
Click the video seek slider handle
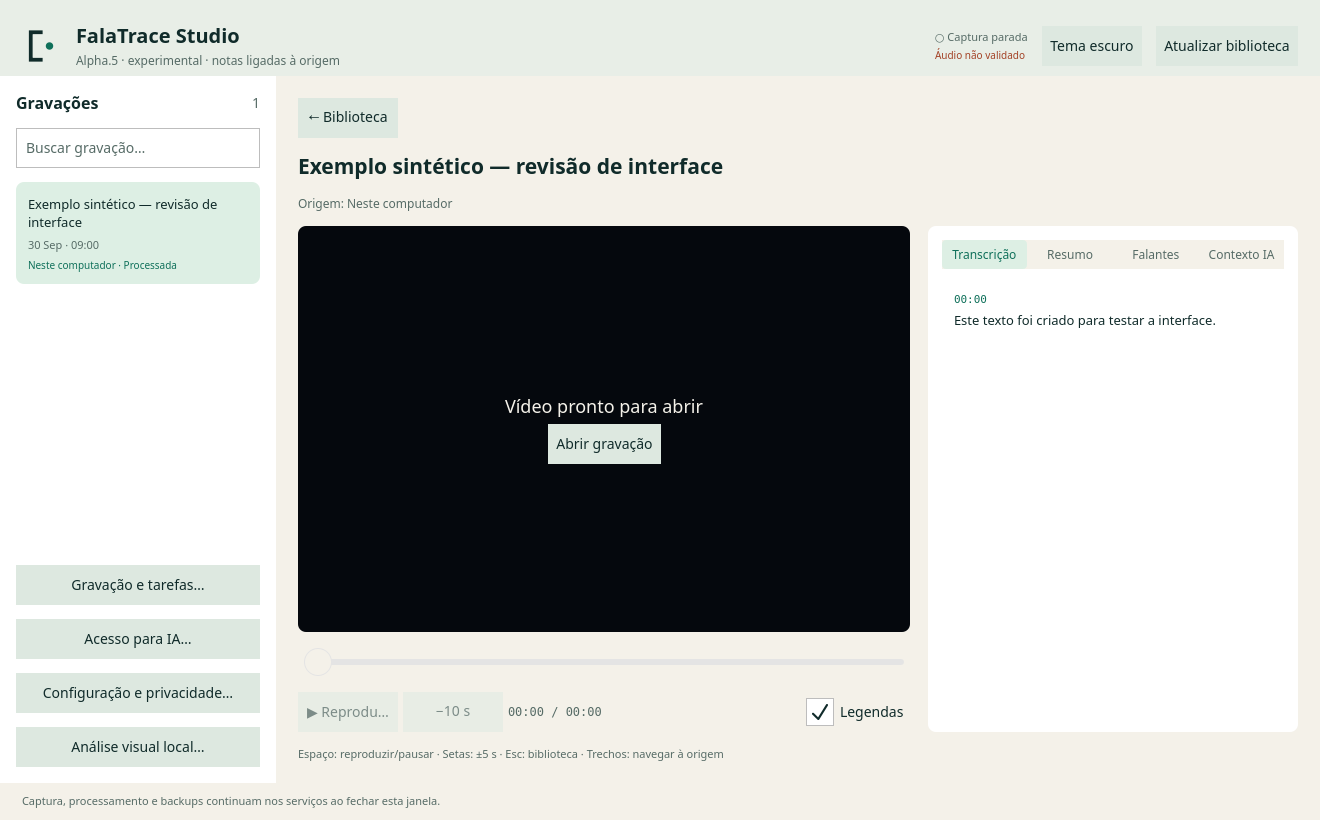click(x=318, y=662)
